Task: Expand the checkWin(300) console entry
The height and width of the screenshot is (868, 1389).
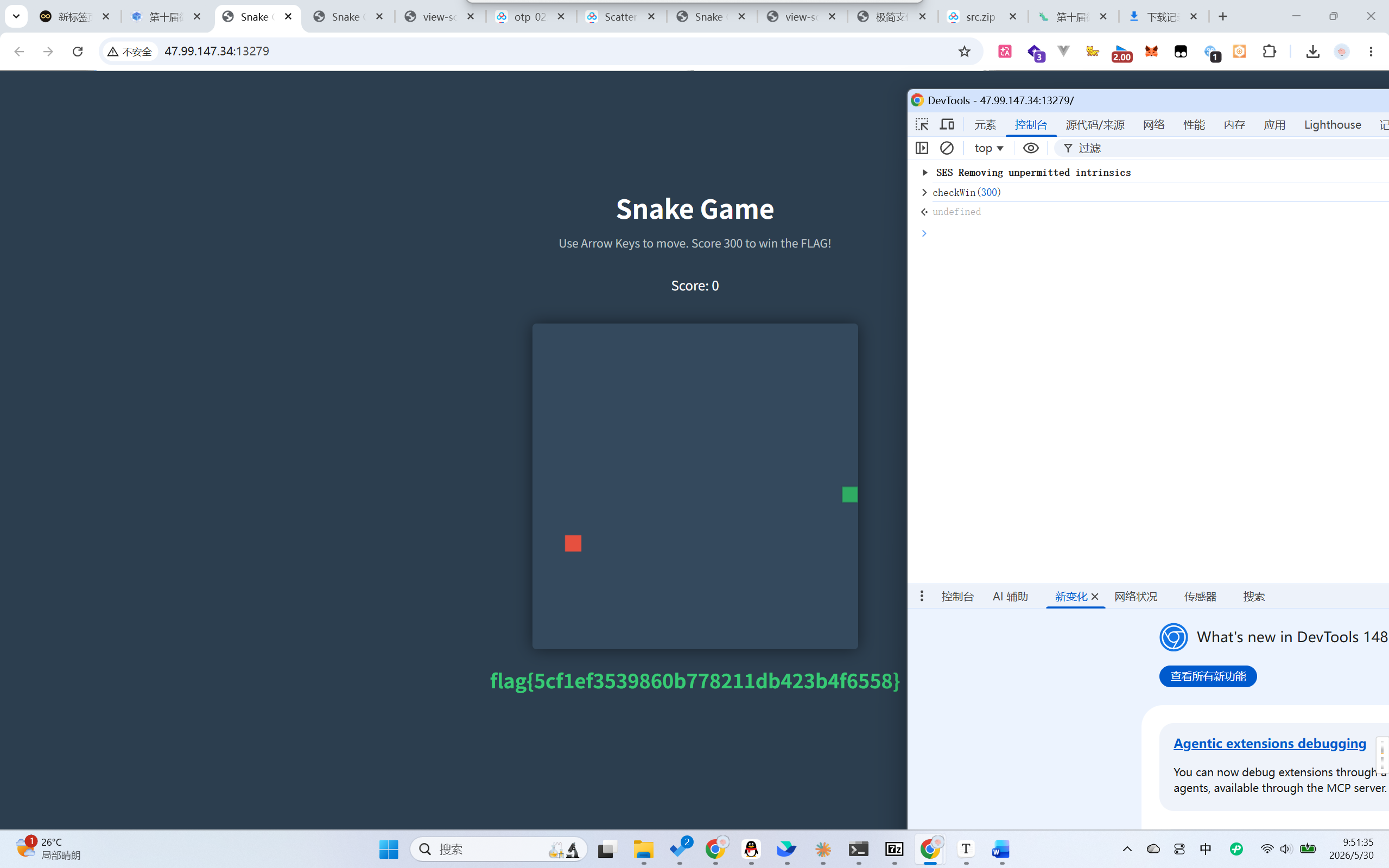Action: point(924,192)
